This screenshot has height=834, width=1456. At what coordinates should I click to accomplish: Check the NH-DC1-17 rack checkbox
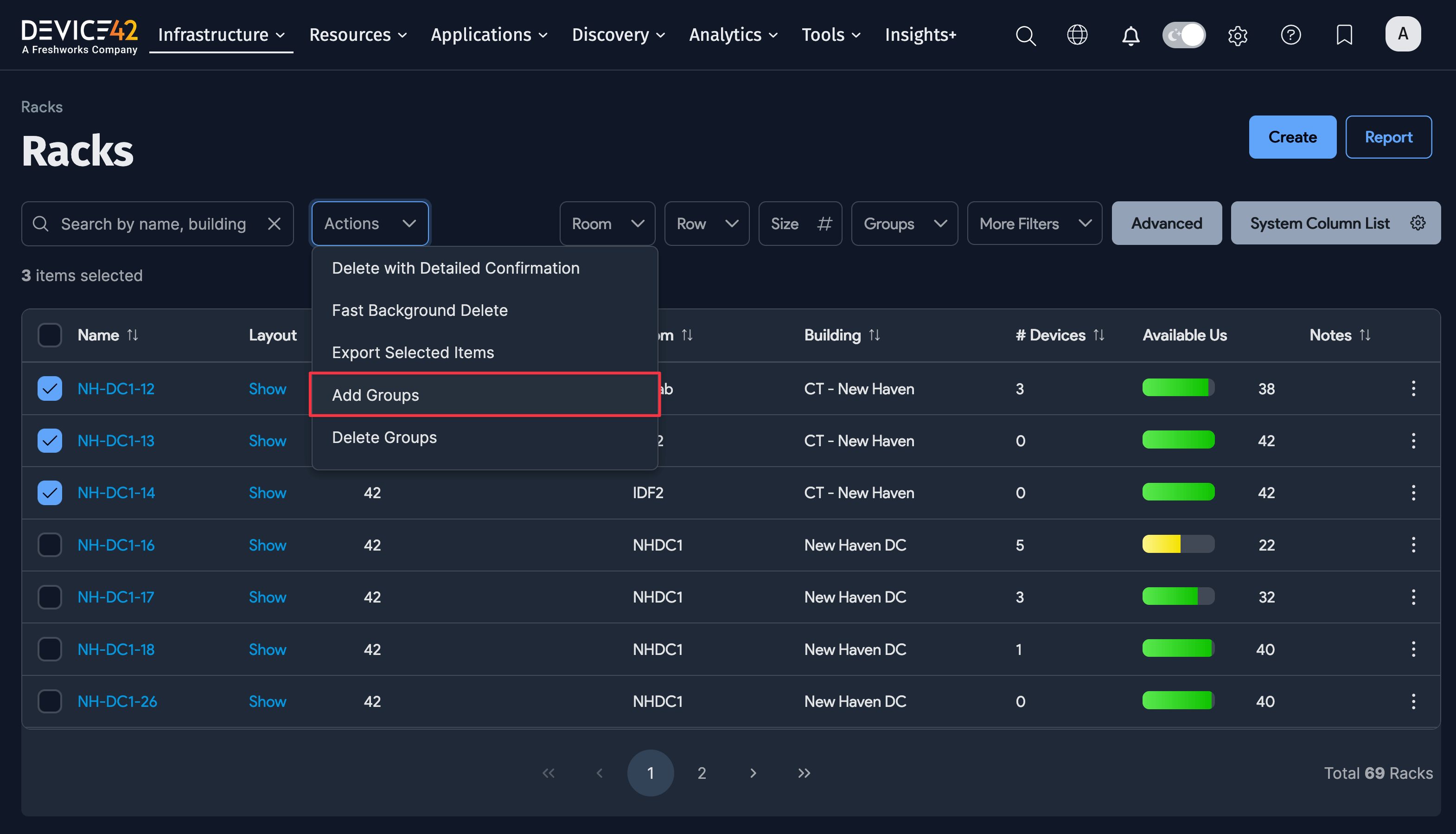(x=50, y=597)
